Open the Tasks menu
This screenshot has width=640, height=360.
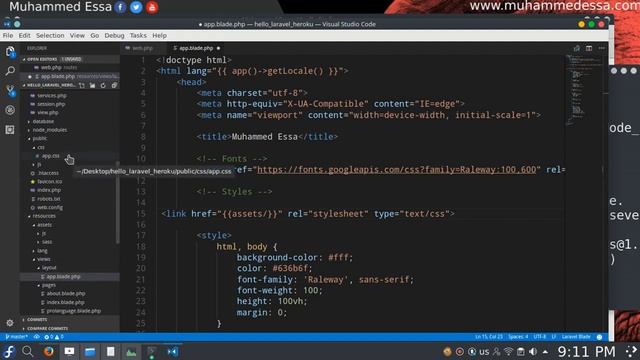[138, 36]
